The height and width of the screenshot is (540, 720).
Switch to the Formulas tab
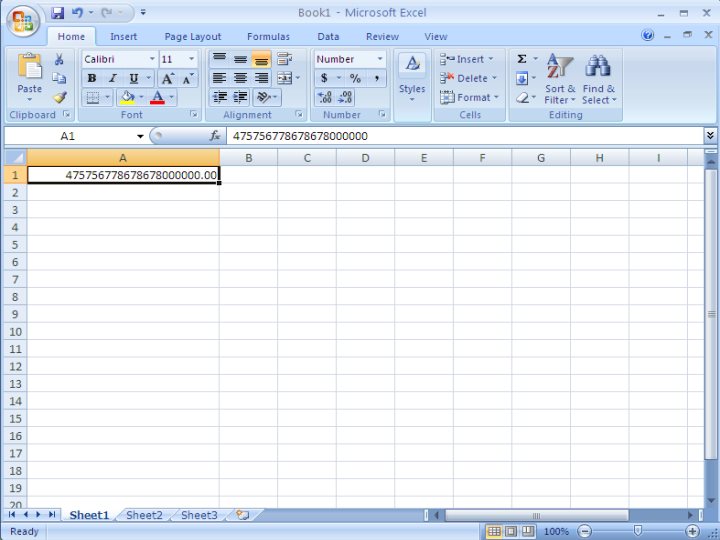pyautogui.click(x=268, y=37)
